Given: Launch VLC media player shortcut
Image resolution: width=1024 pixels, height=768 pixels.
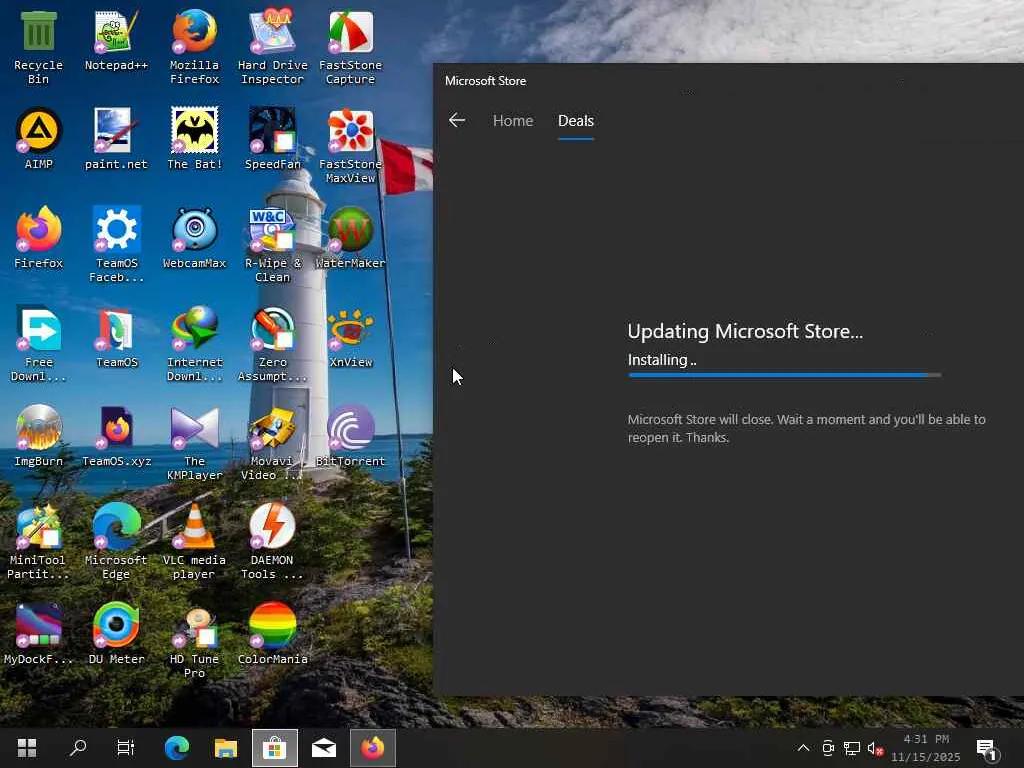Looking at the screenshot, I should (x=195, y=542).
